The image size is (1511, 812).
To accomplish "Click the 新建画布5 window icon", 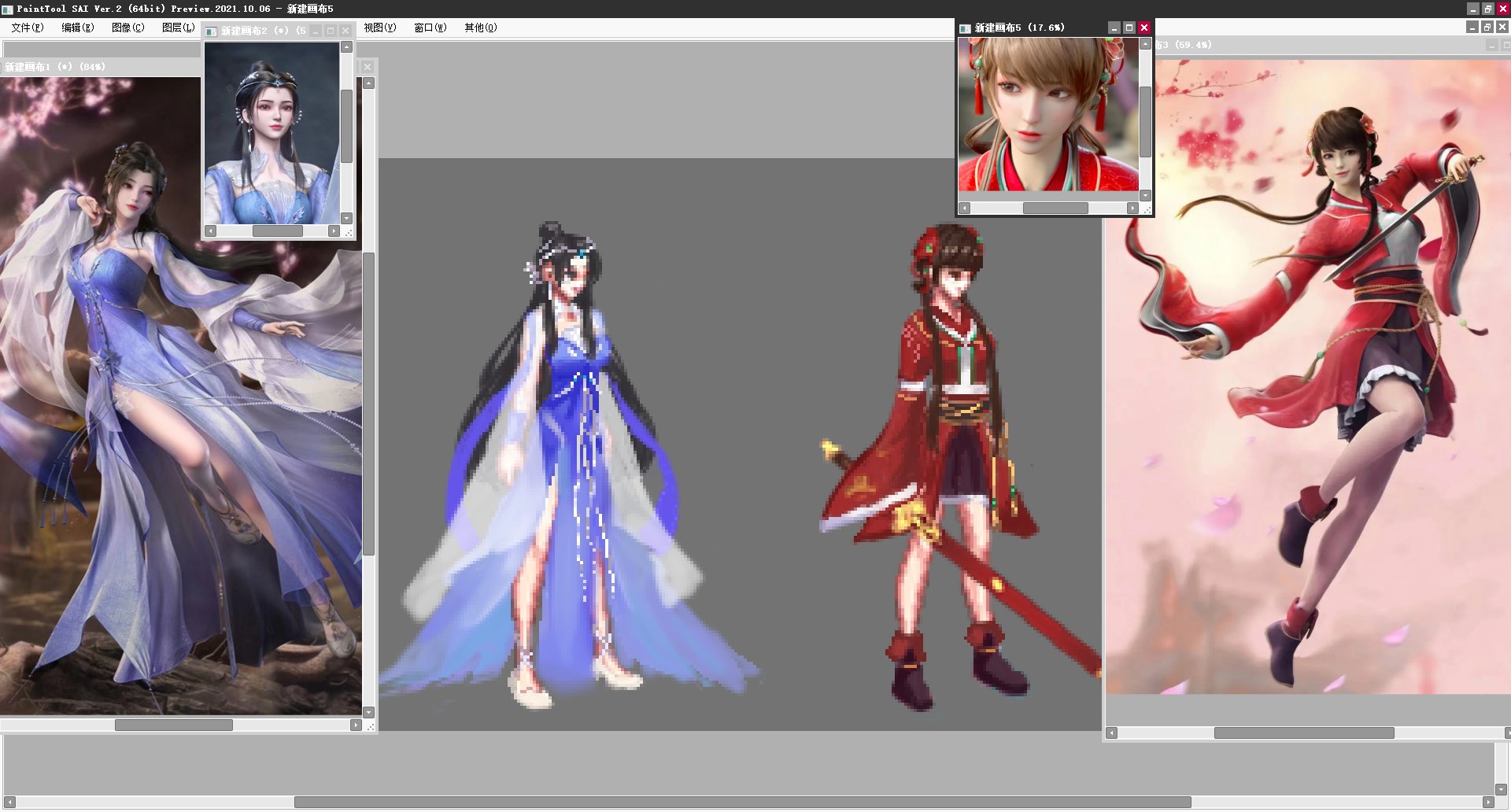I will pos(965,28).
